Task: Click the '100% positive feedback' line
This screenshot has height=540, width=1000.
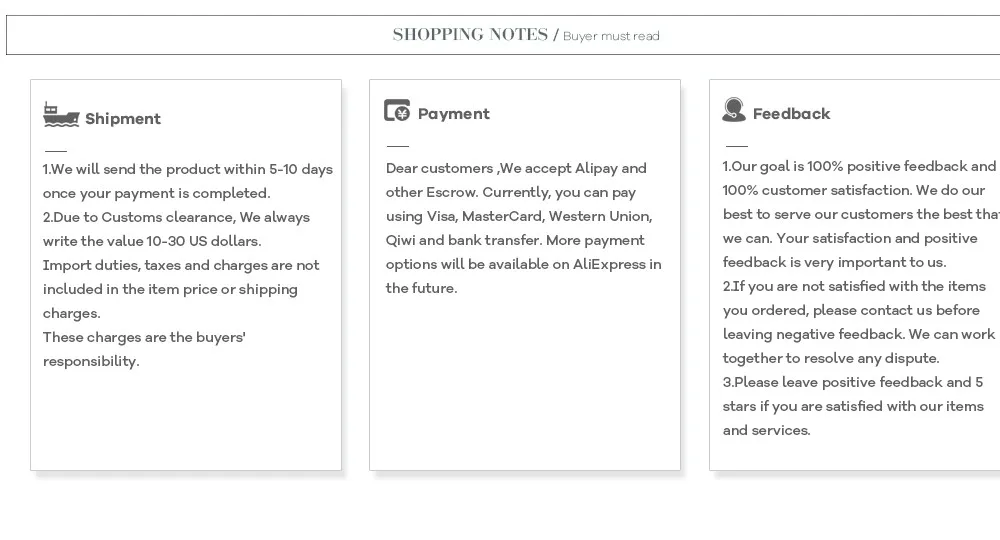Action: [x=858, y=166]
